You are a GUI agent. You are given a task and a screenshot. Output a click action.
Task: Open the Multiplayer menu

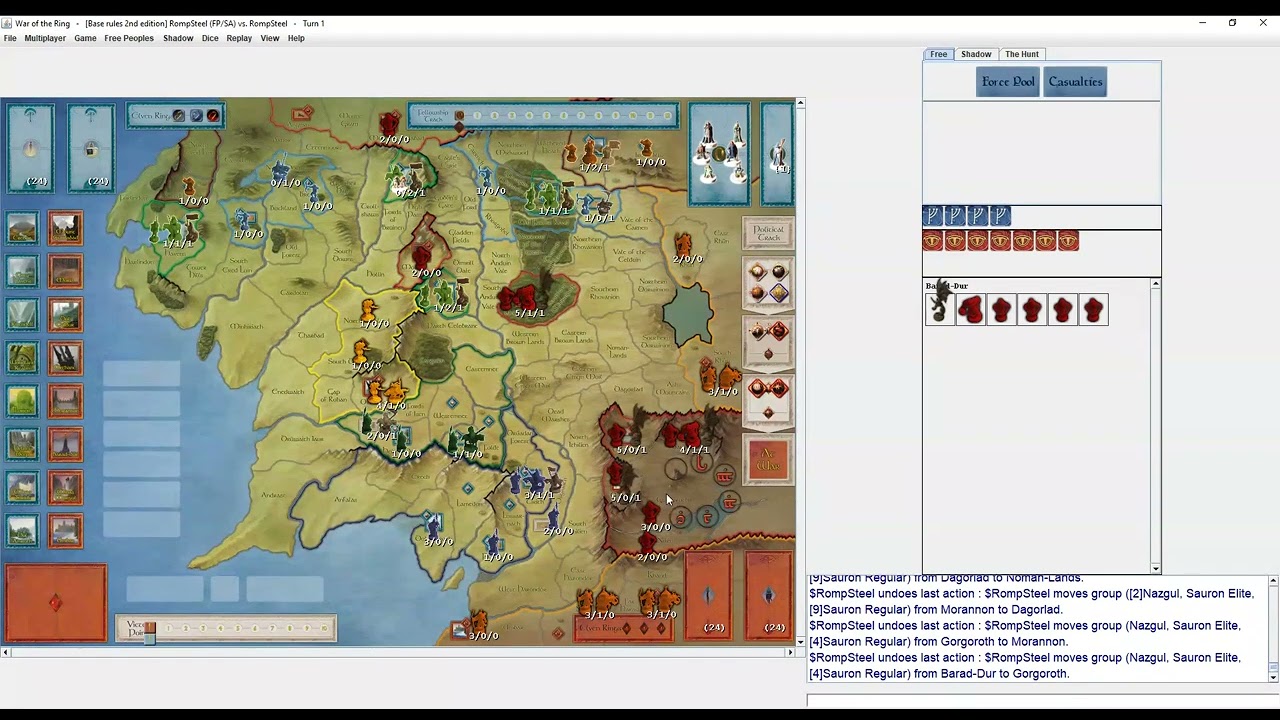click(45, 38)
